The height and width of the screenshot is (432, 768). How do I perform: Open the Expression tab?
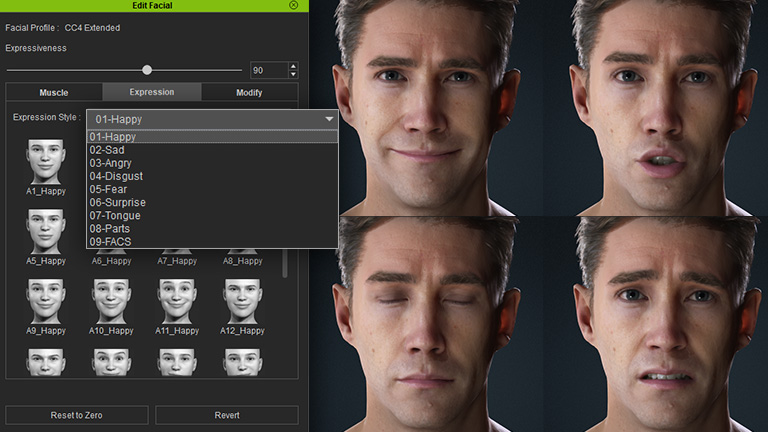pyautogui.click(x=151, y=92)
